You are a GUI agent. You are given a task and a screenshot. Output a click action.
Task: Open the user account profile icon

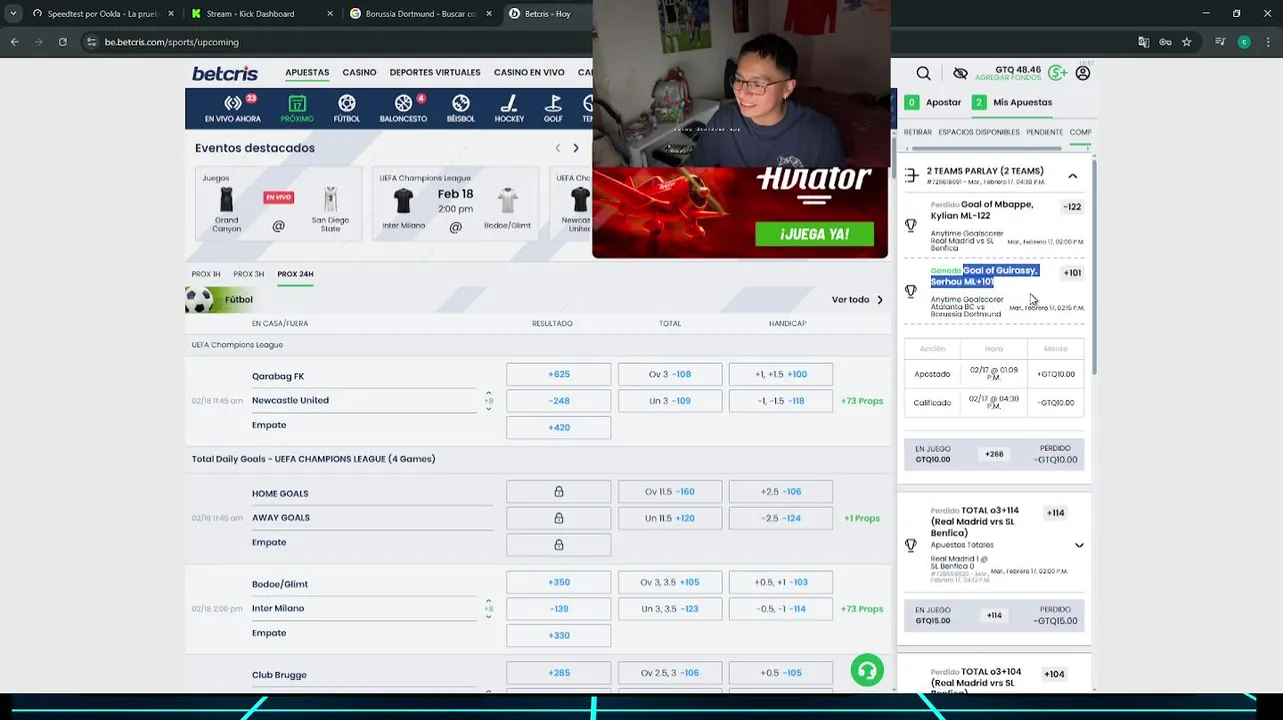coord(1083,73)
